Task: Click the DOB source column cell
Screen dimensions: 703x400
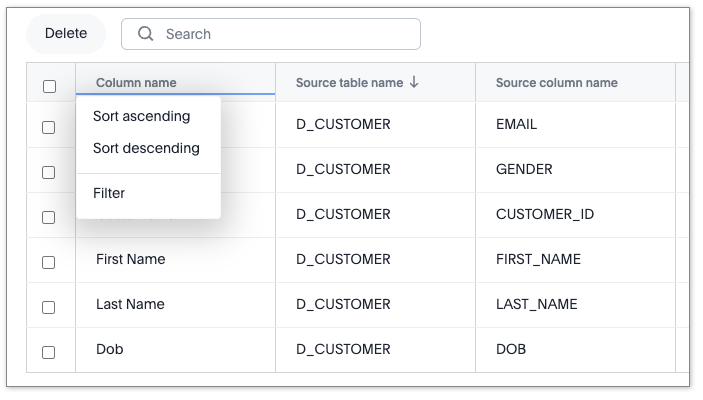Action: tap(575, 349)
